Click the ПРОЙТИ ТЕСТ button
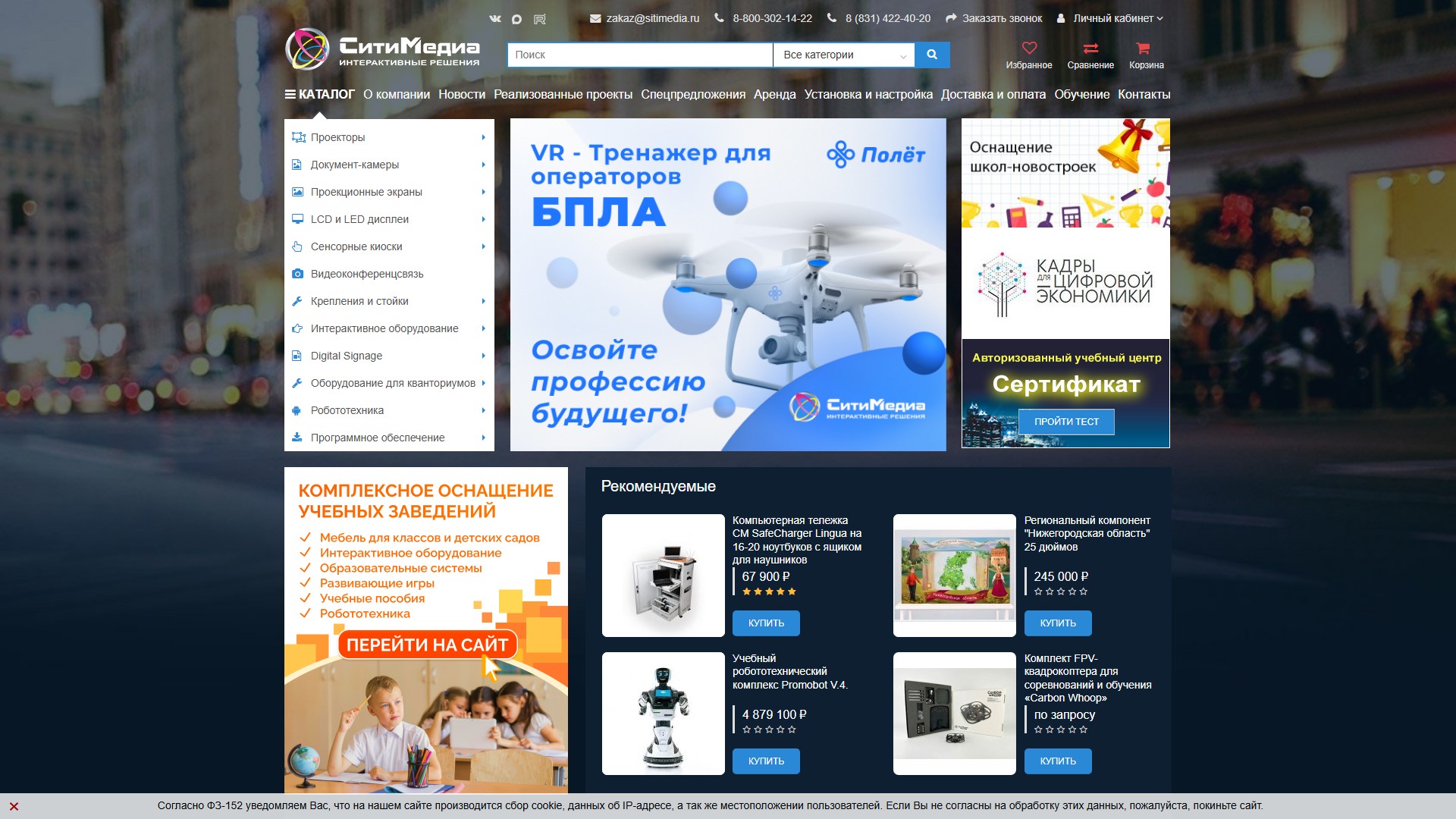The width and height of the screenshot is (1456, 819). coord(1066,422)
